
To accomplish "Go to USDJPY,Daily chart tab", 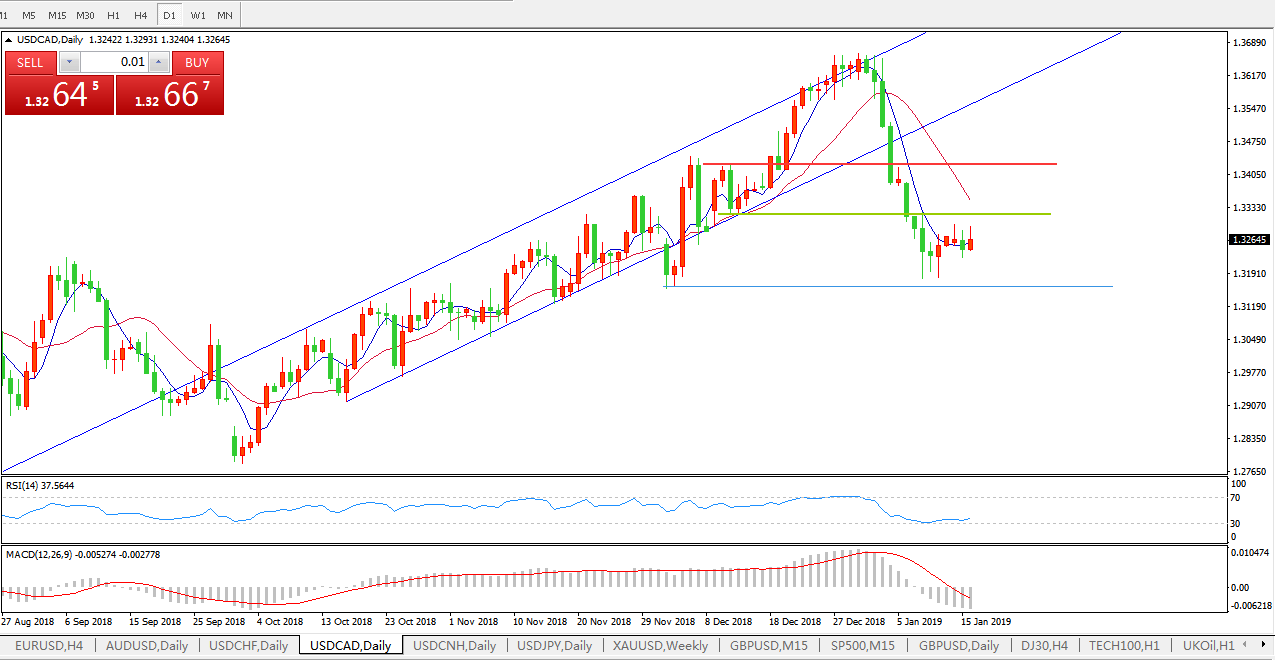I will pyautogui.click(x=554, y=645).
